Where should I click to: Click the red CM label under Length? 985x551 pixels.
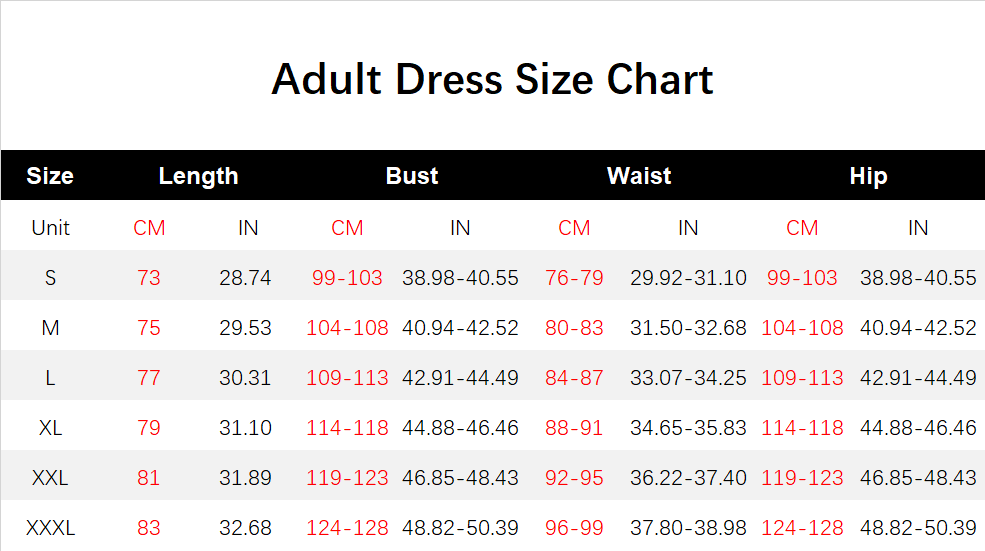coord(149,228)
